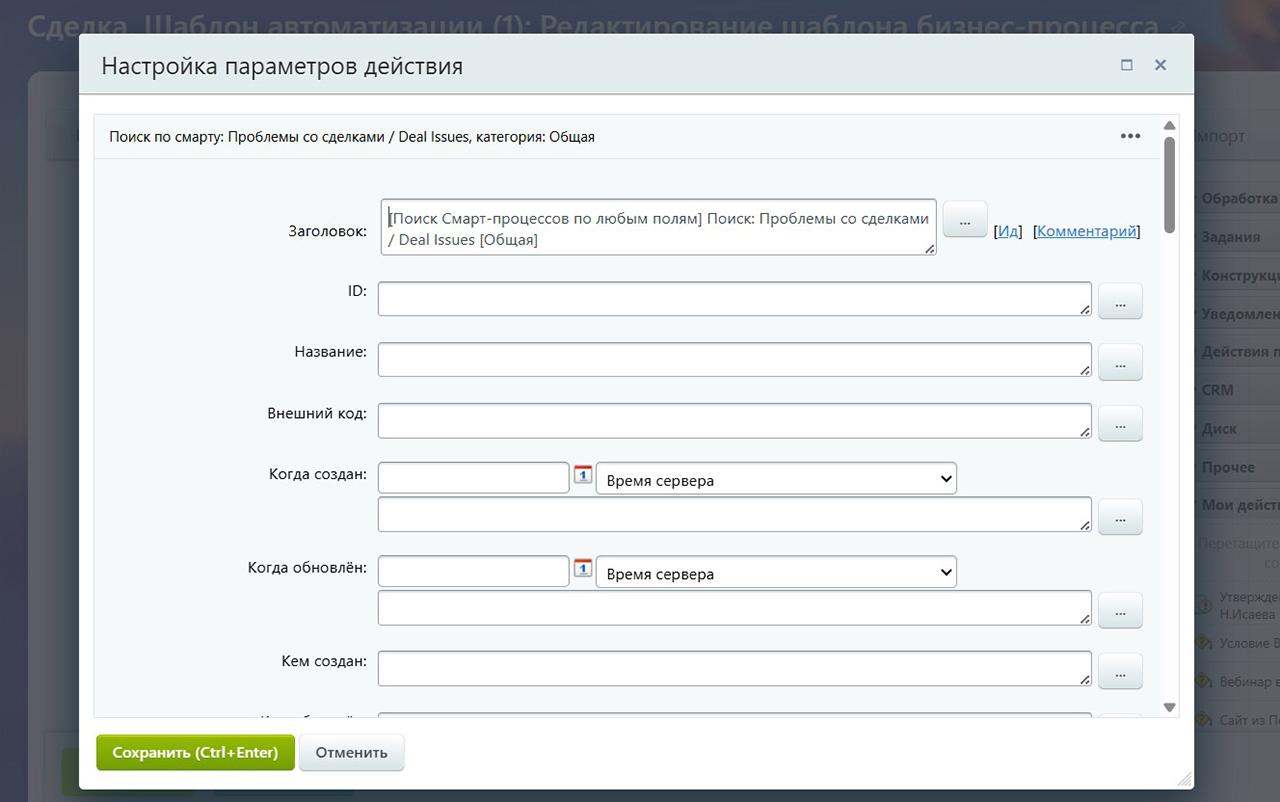Image resolution: width=1280 pixels, height=802 pixels.
Task: Open the Ид link
Action: pos(1008,231)
